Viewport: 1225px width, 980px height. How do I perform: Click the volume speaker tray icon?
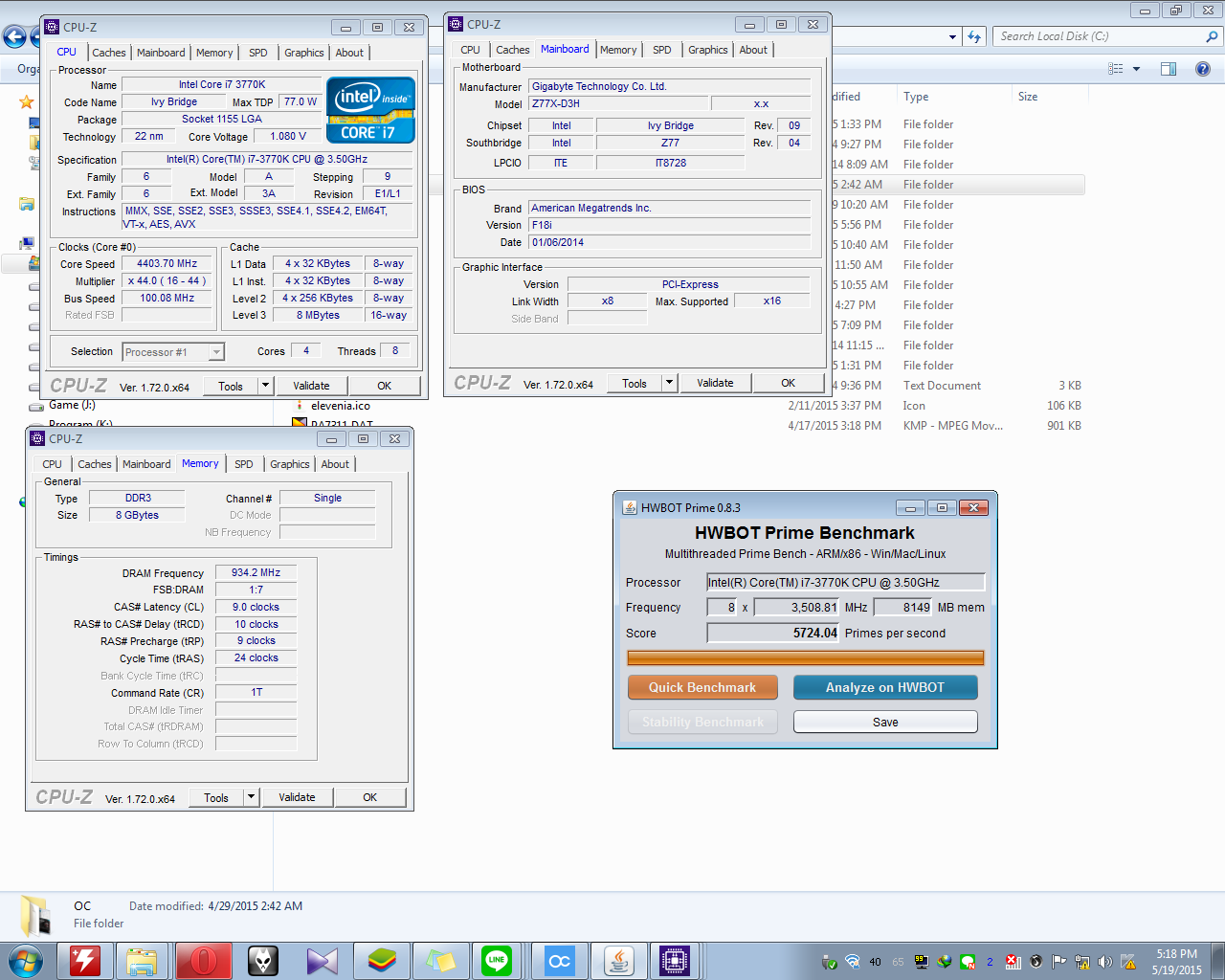pyautogui.click(x=1104, y=962)
